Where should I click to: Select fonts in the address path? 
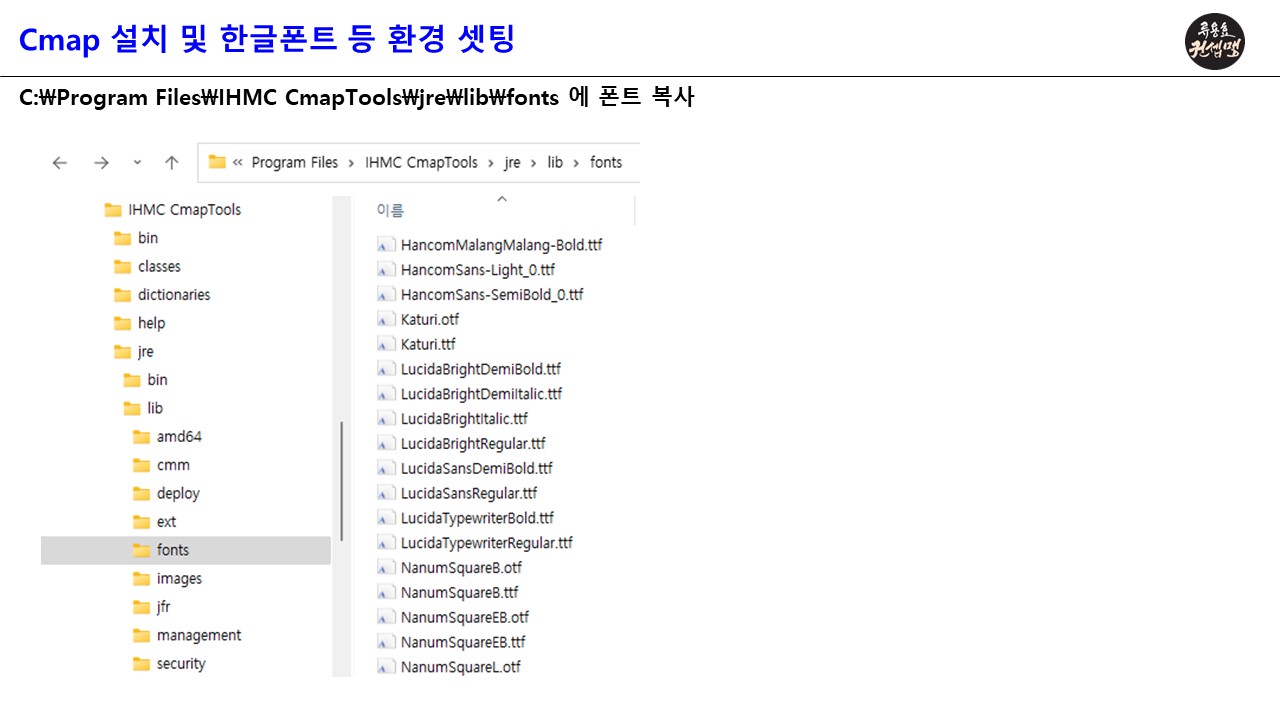click(x=606, y=163)
